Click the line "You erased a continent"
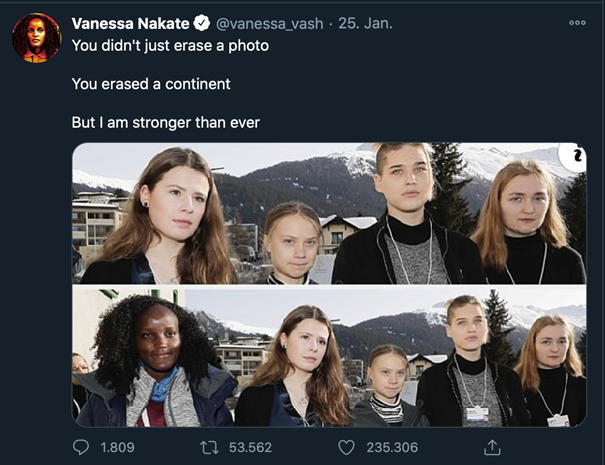This screenshot has height=465, width=605. [x=151, y=84]
